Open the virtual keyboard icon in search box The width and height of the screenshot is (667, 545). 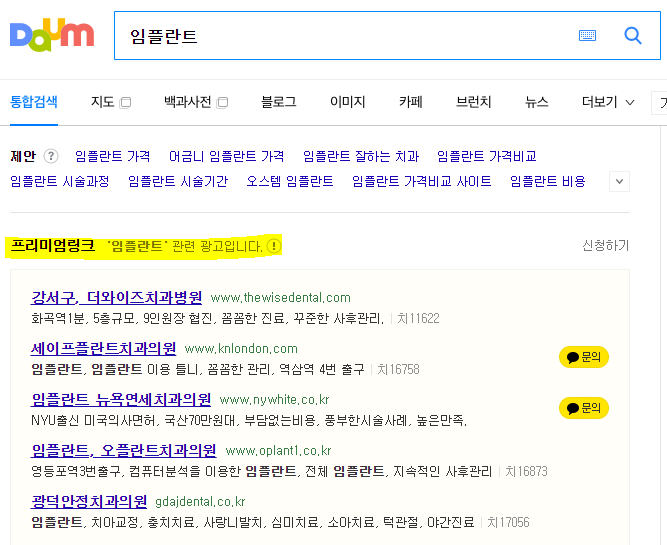[587, 35]
